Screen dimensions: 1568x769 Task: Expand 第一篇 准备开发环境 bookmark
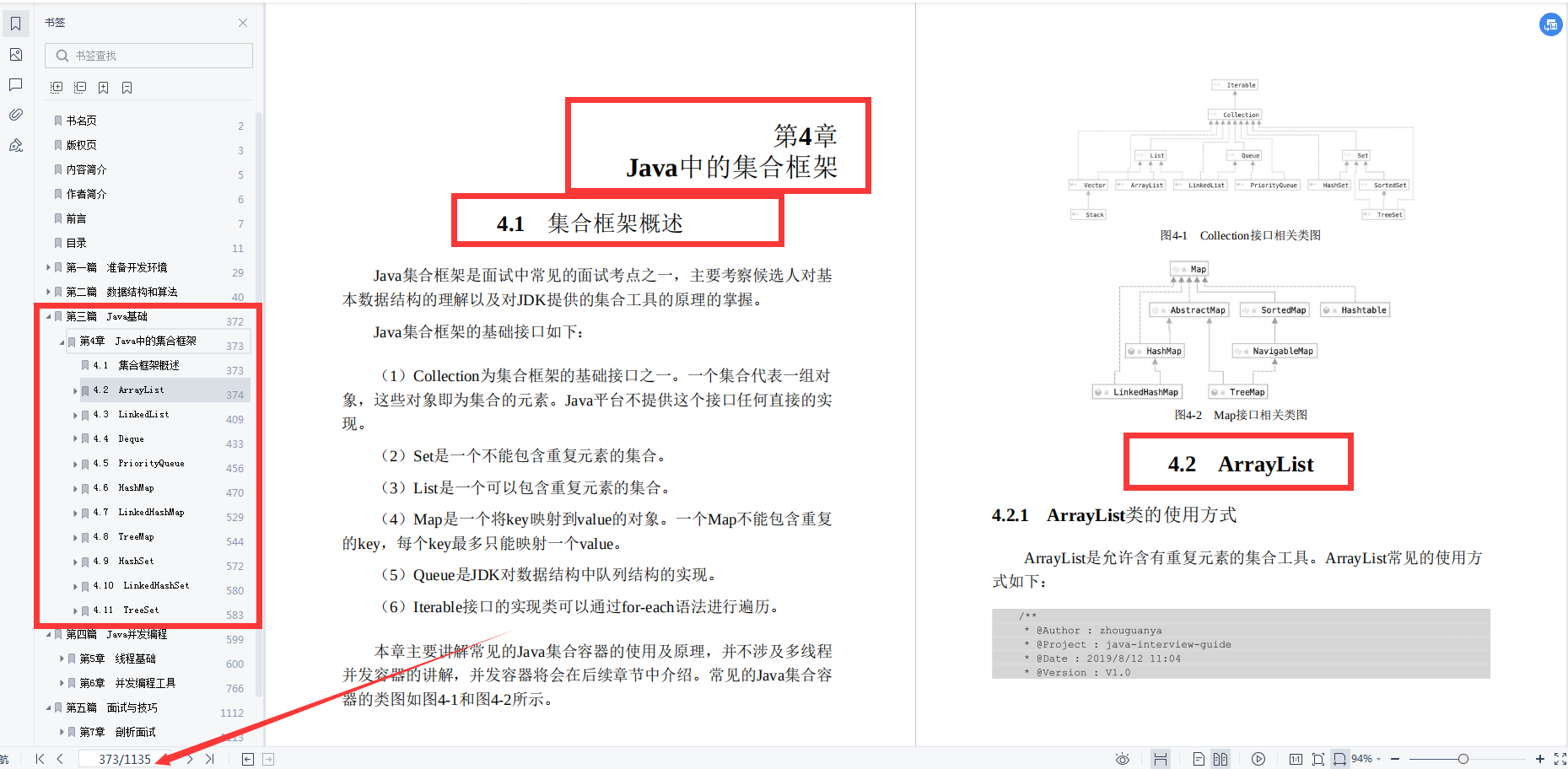[48, 267]
